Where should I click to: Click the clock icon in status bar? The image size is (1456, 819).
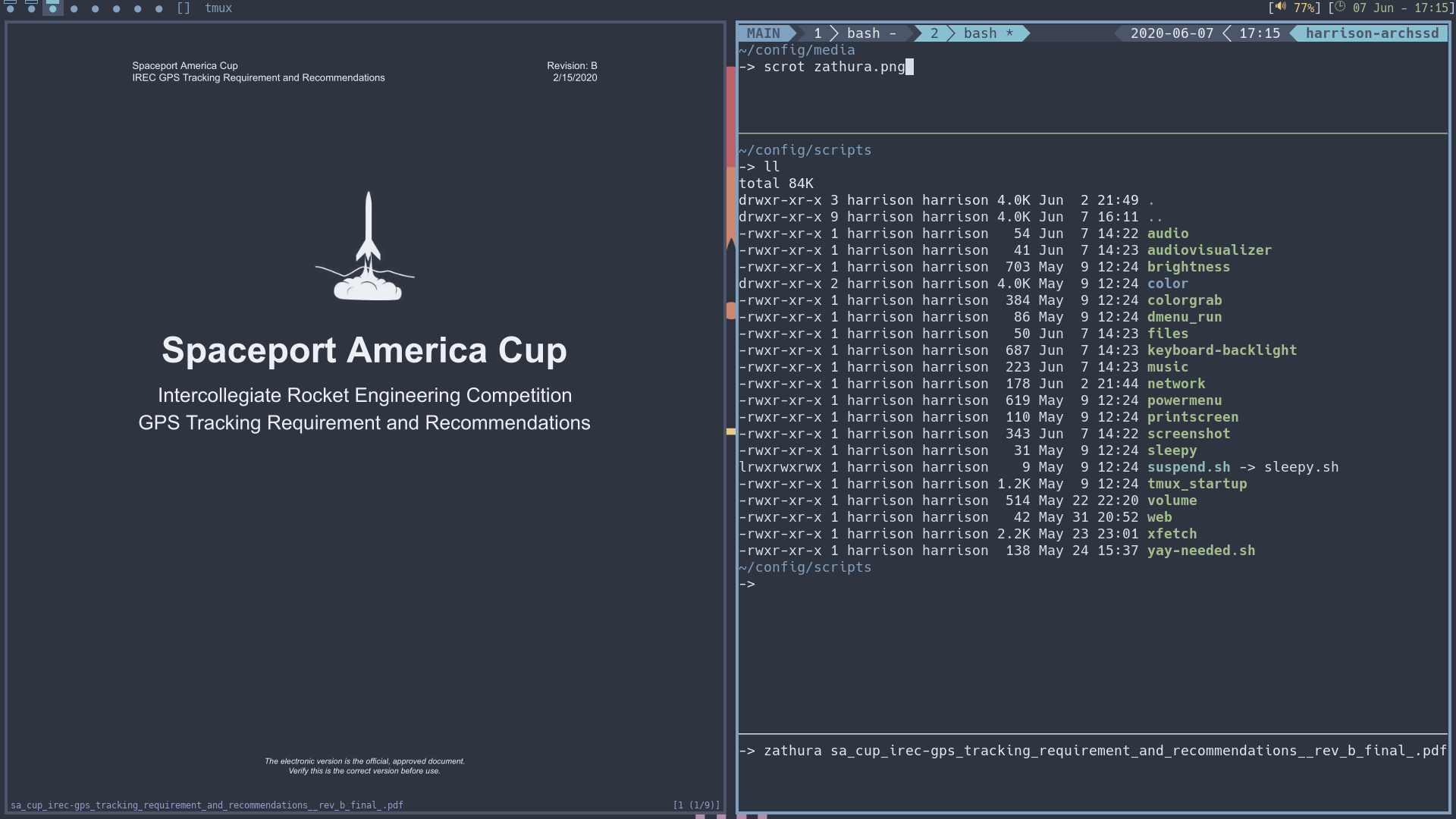coord(1340,7)
